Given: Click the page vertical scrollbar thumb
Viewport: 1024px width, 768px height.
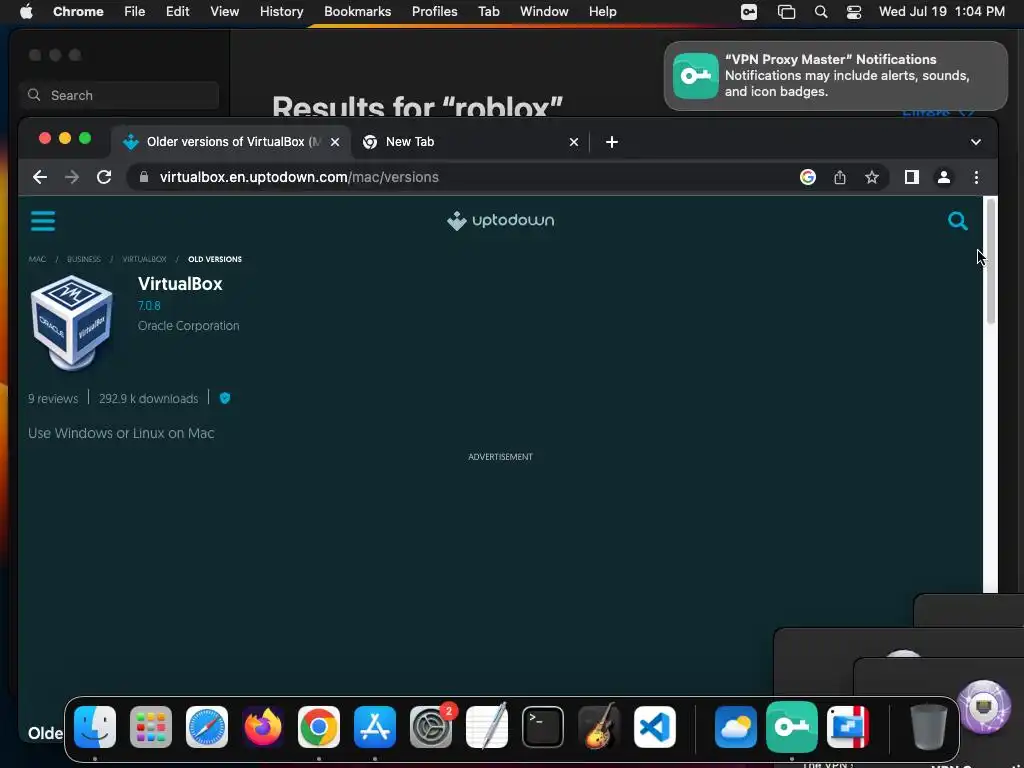Looking at the screenshot, I should [991, 262].
